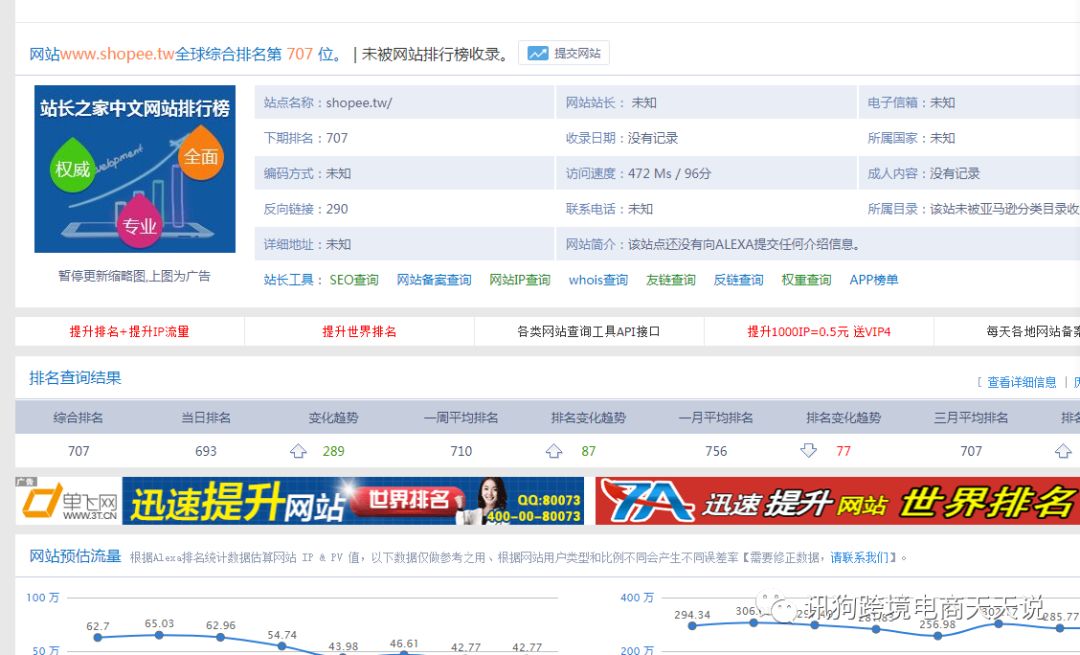Click the 54.74 data point label on the chart

coord(282,635)
